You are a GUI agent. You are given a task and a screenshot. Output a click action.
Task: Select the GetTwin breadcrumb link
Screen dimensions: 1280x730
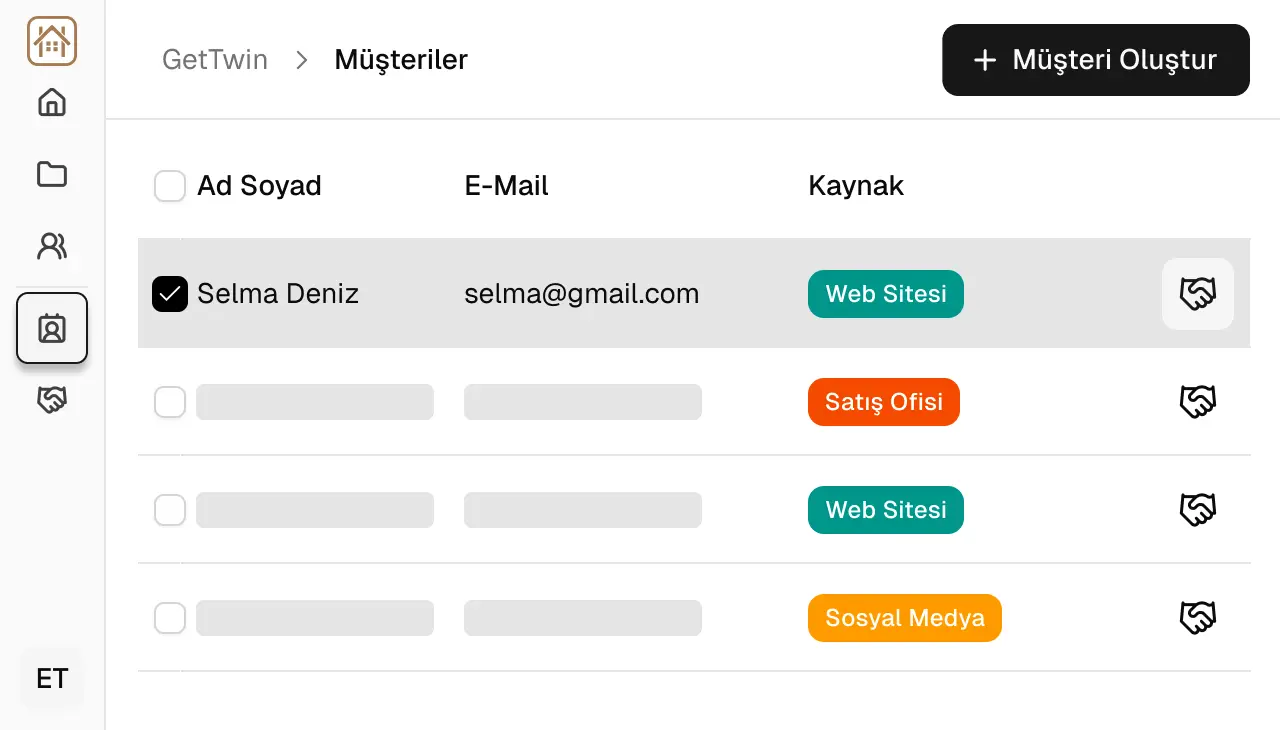[215, 60]
